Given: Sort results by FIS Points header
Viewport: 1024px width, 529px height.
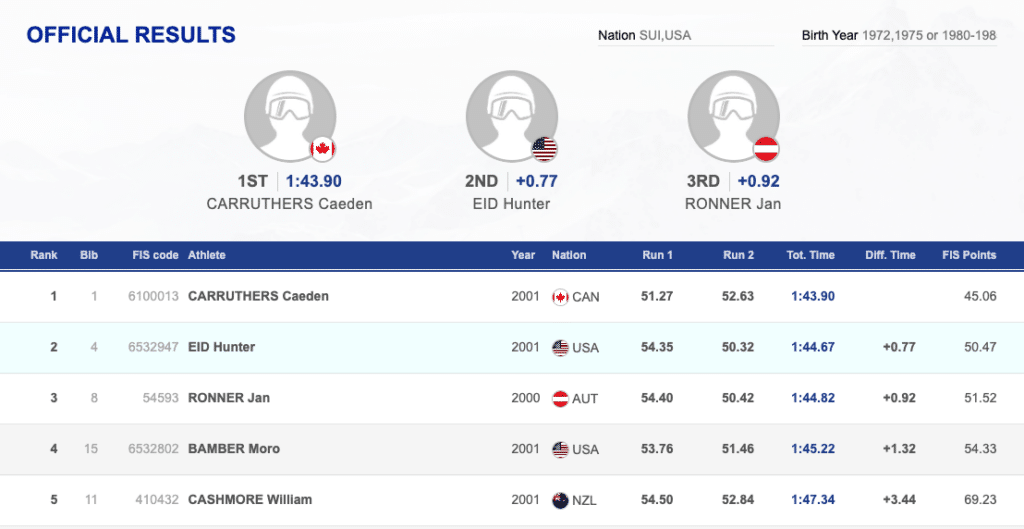Looking at the screenshot, I should (969, 255).
